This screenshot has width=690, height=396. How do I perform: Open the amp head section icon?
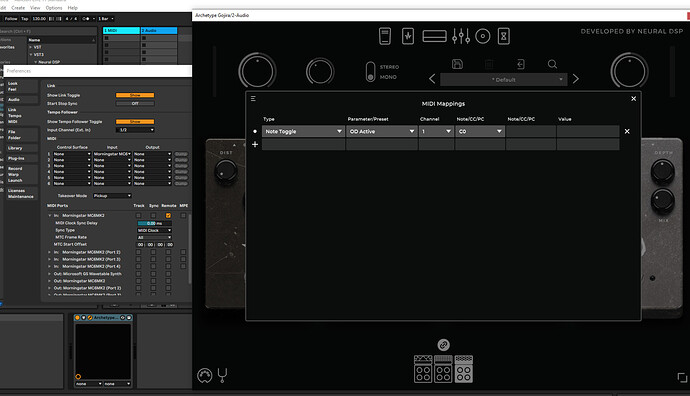point(434,36)
